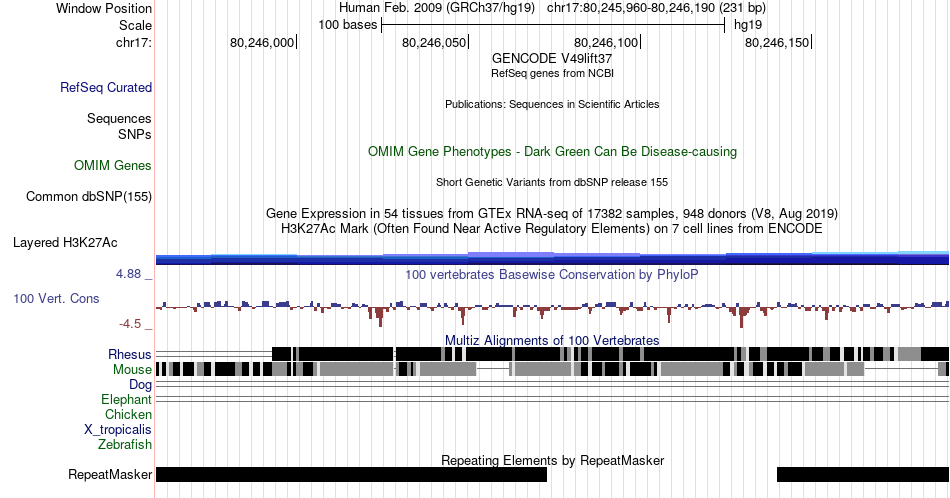Click the chr17: base position label
This screenshot has height=498, width=950.
click(x=134, y=42)
